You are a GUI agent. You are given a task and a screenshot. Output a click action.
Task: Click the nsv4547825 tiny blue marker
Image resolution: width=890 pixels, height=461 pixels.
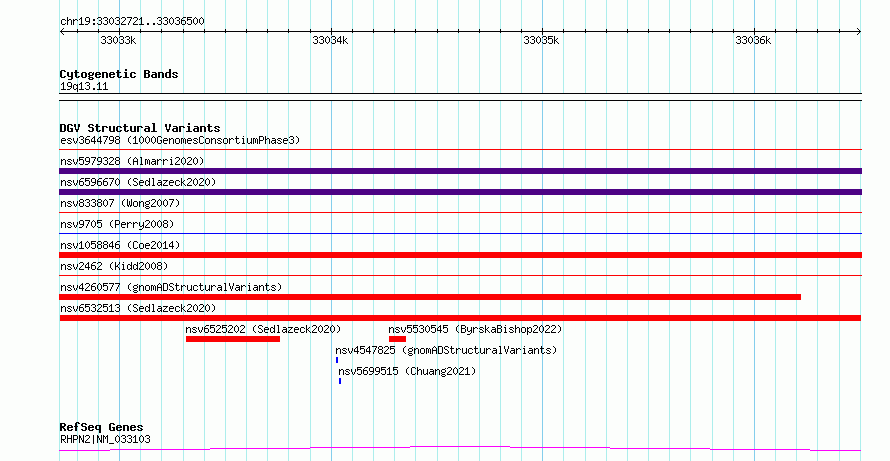click(337, 360)
